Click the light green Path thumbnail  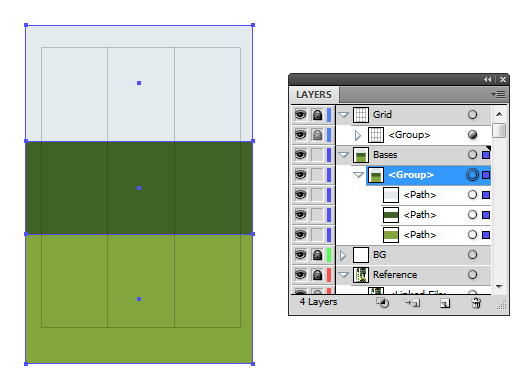[390, 235]
